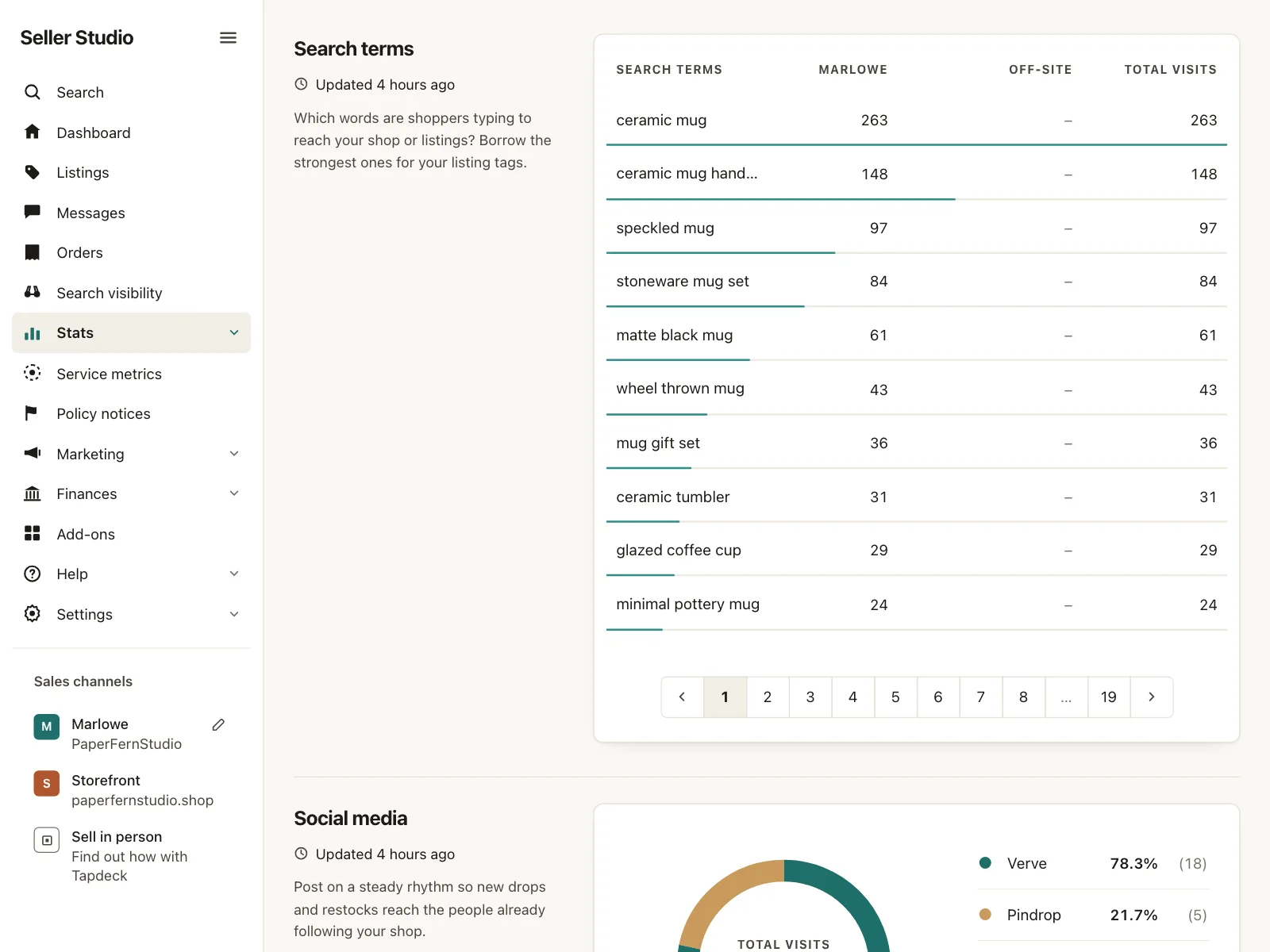Viewport: 1270px width, 952px height.
Task: Open Listings from the sidebar
Action: click(131, 172)
